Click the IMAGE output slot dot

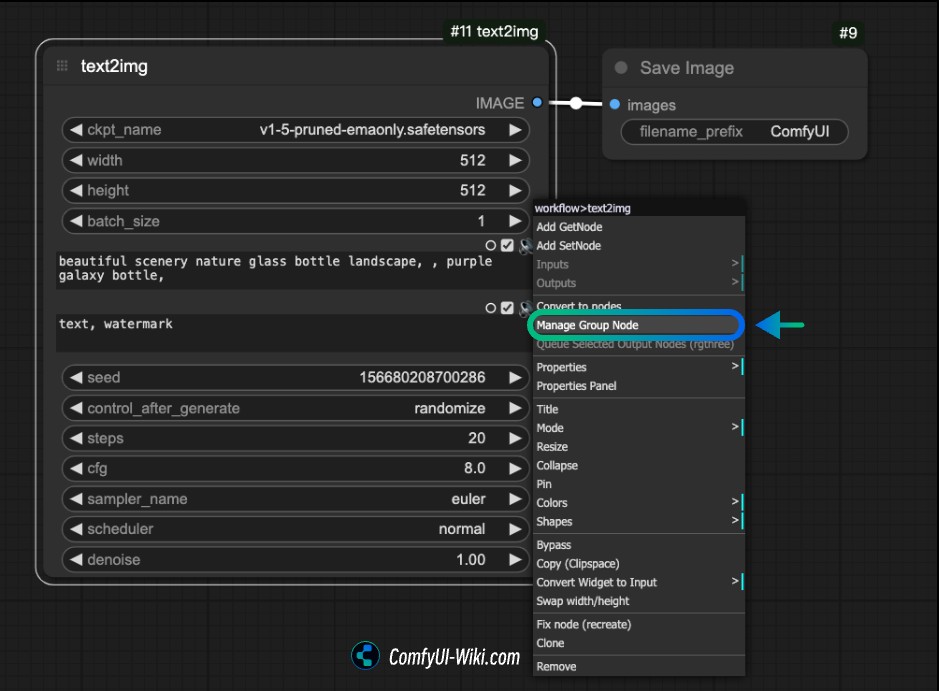point(537,102)
